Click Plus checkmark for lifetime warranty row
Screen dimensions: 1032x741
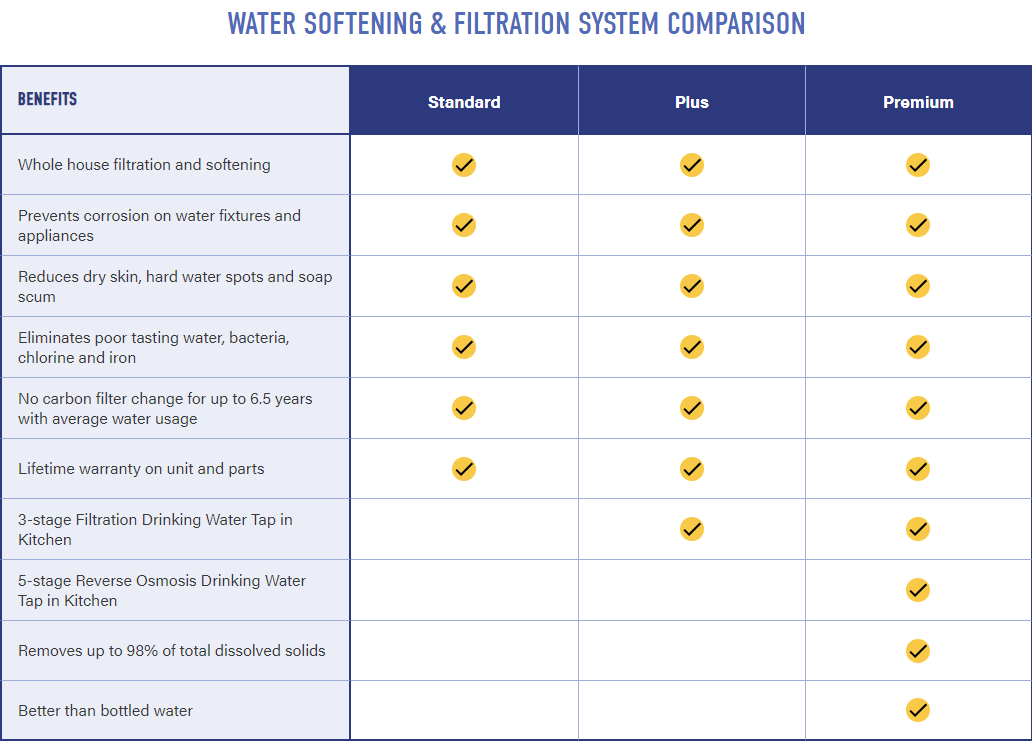pyautogui.click(x=692, y=469)
